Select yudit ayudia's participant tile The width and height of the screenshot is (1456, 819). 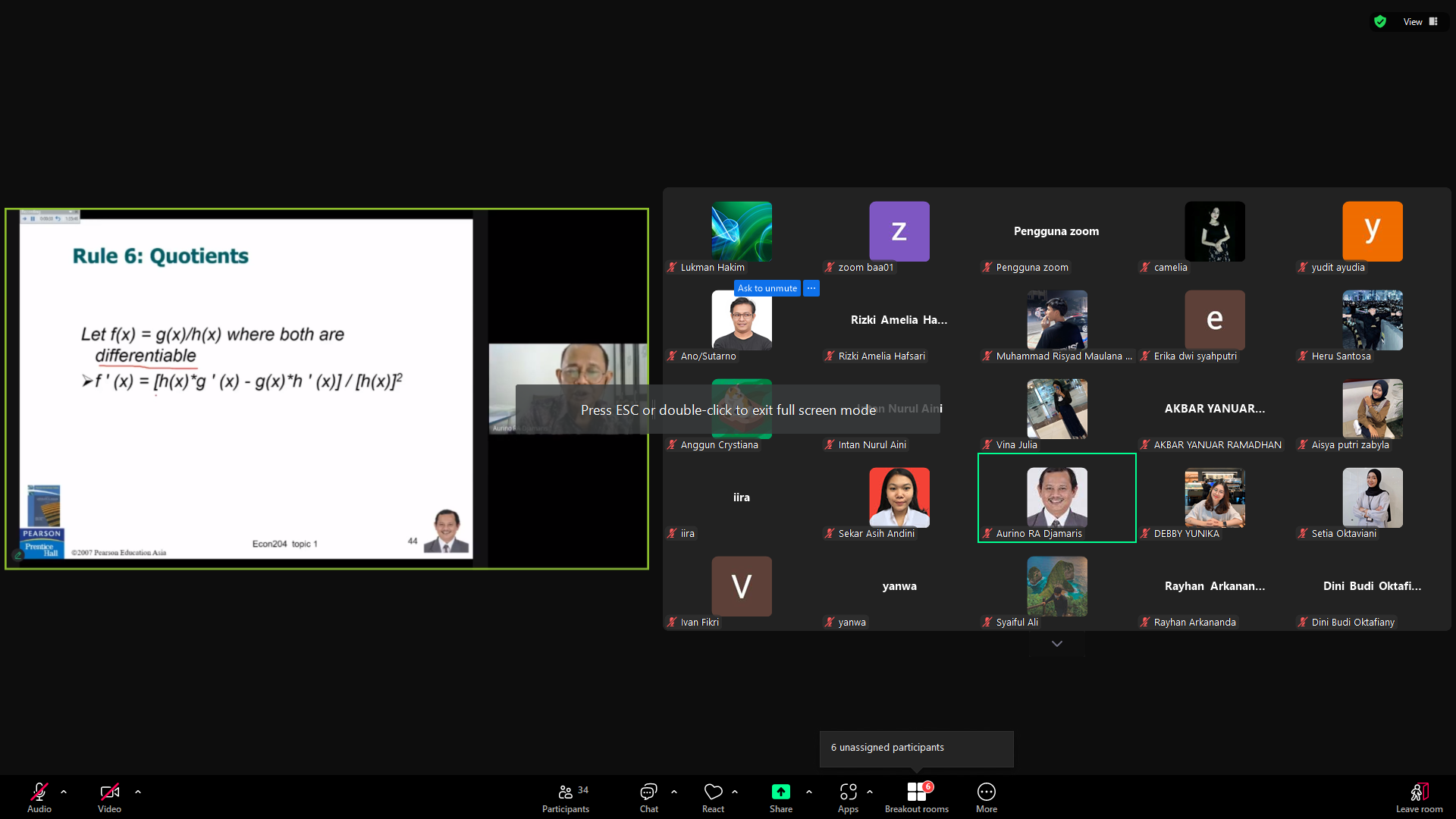[x=1373, y=231]
